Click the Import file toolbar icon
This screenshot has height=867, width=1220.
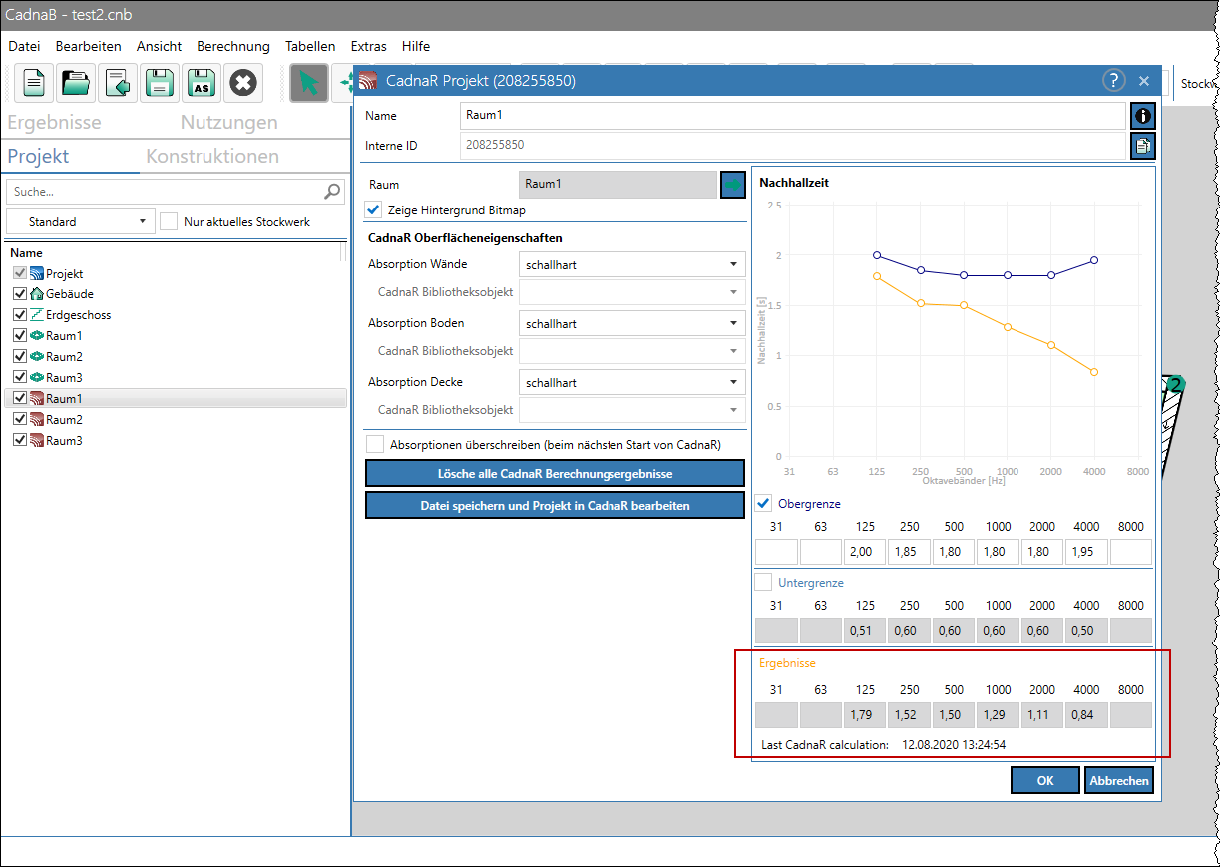click(x=118, y=83)
